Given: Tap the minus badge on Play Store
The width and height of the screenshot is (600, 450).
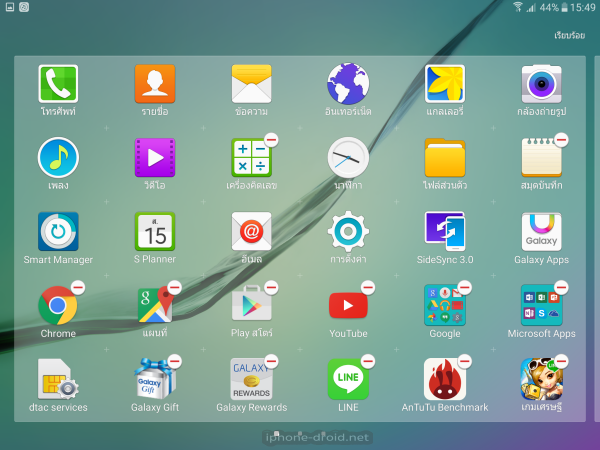Looking at the screenshot, I should (x=271, y=287).
